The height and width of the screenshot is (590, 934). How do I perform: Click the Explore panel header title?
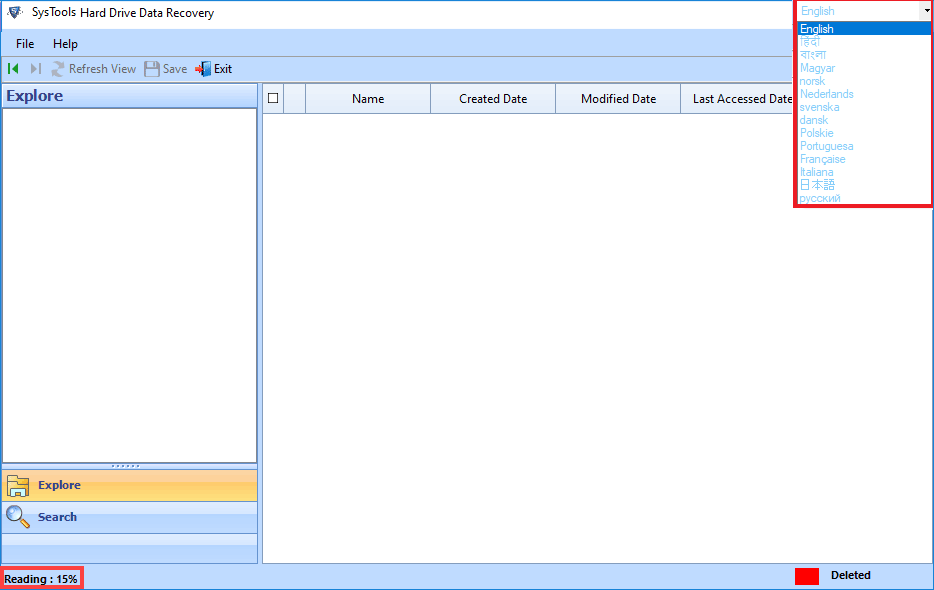35,96
